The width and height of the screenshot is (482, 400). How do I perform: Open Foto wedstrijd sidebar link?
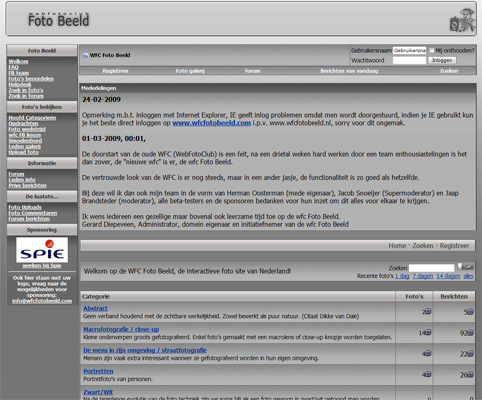[27, 129]
